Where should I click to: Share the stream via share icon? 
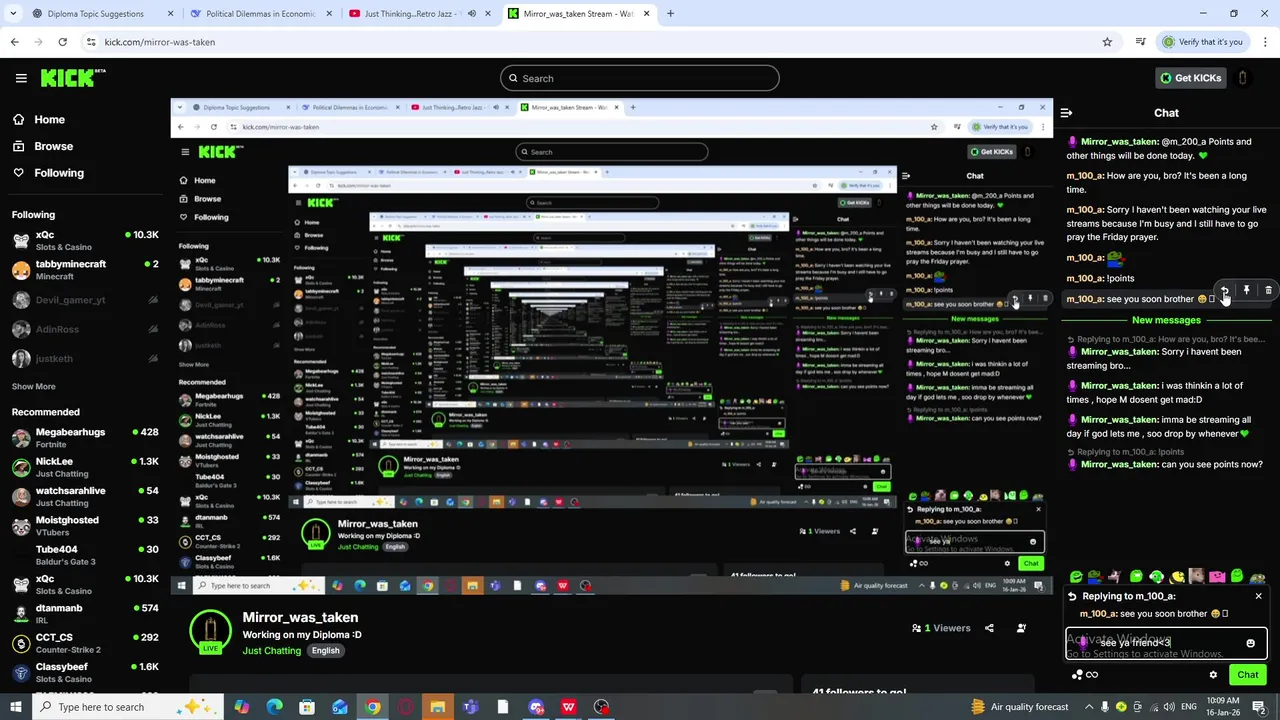pos(989,628)
